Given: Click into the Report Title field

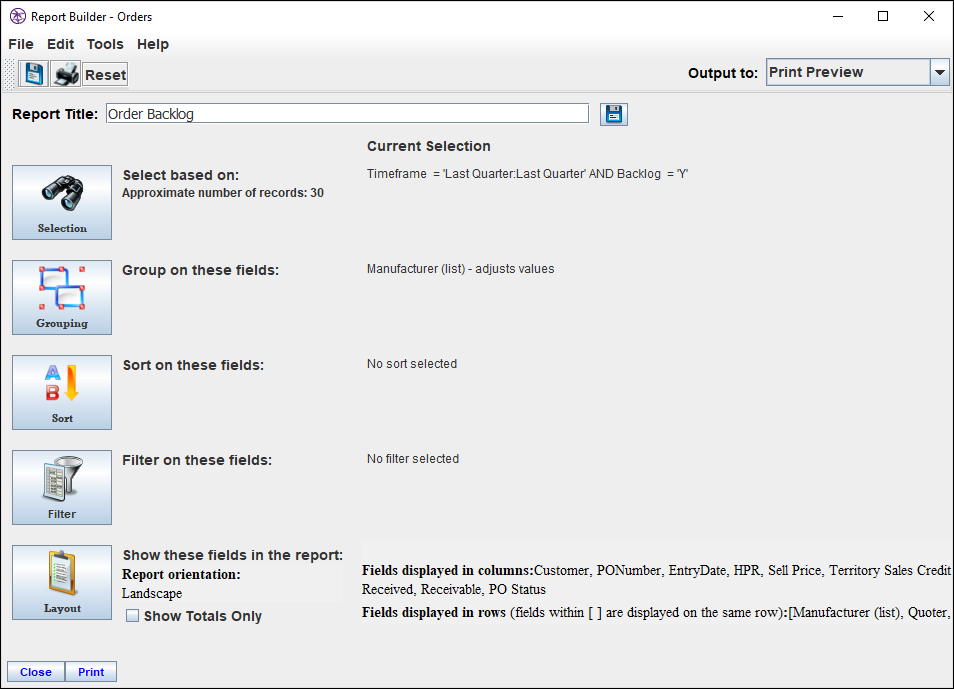Looking at the screenshot, I should [x=347, y=114].
